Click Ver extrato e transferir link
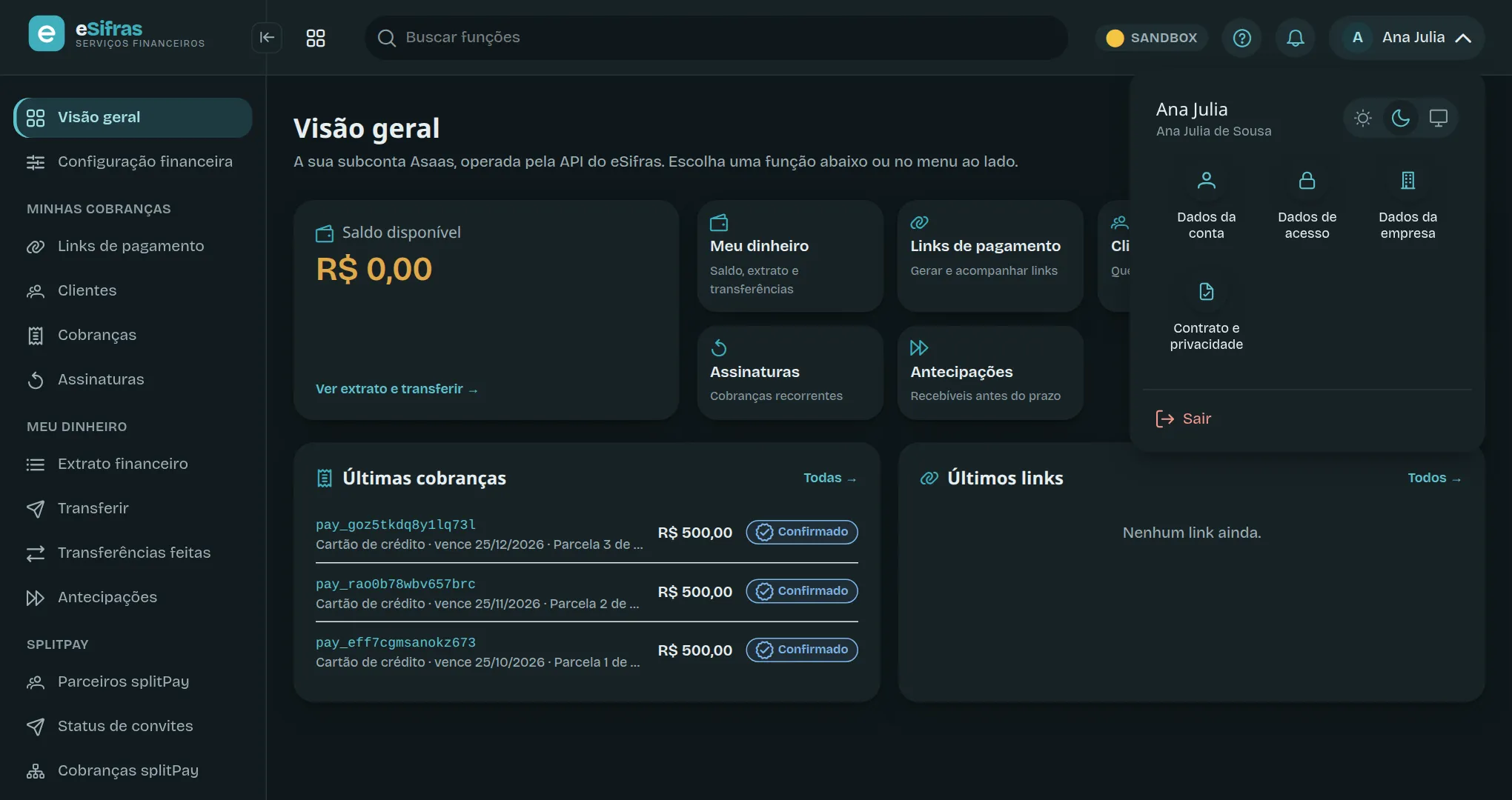 pos(397,389)
